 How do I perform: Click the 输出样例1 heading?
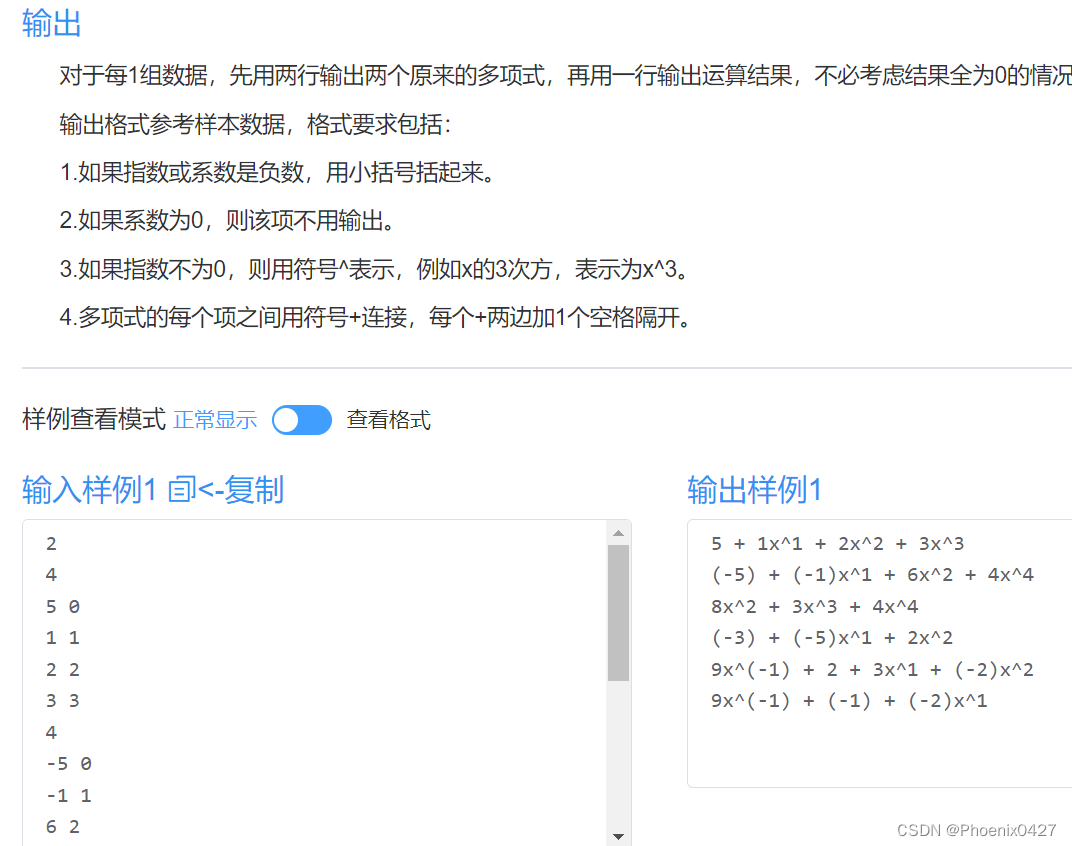click(x=754, y=490)
